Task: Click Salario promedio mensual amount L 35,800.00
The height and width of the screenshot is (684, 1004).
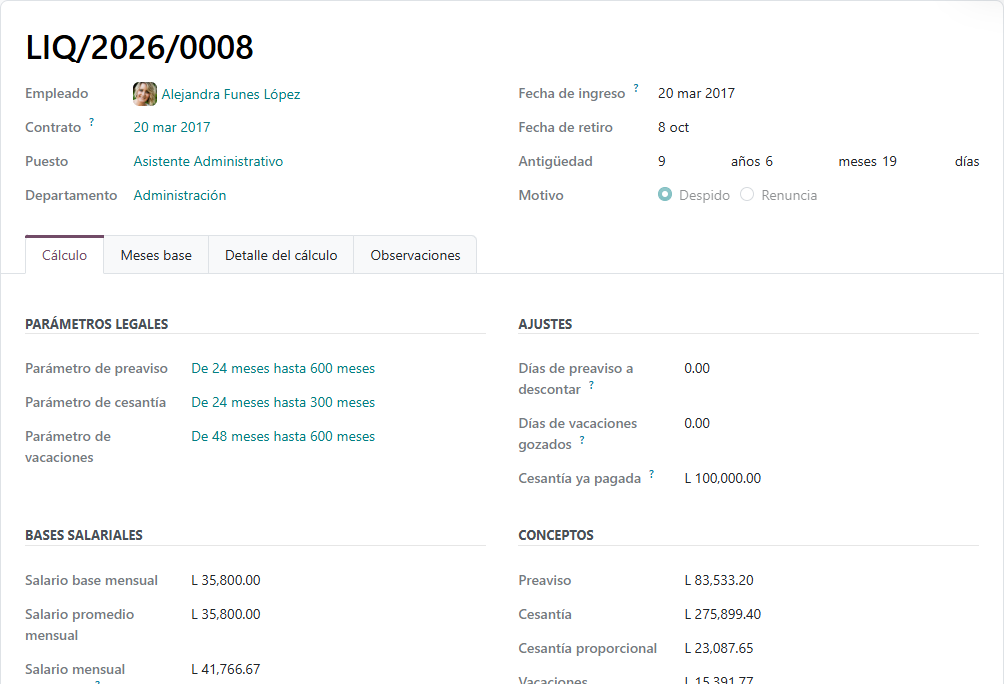Action: [x=226, y=614]
